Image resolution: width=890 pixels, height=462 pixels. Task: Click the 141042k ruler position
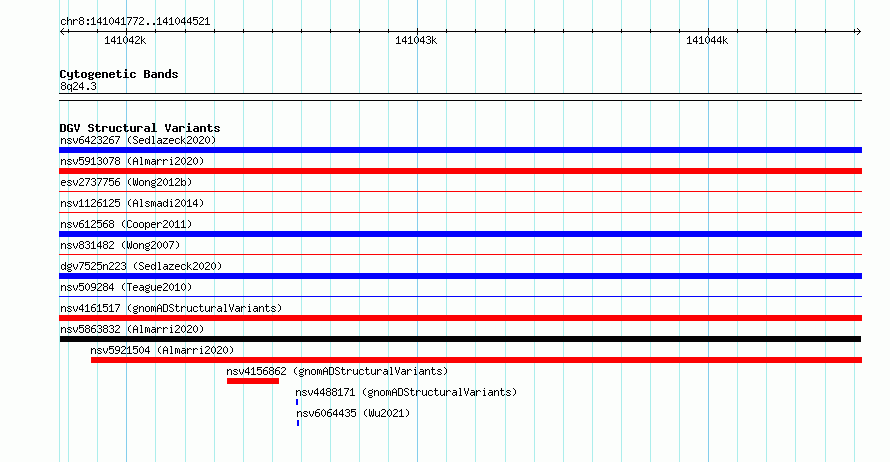[x=125, y=40]
